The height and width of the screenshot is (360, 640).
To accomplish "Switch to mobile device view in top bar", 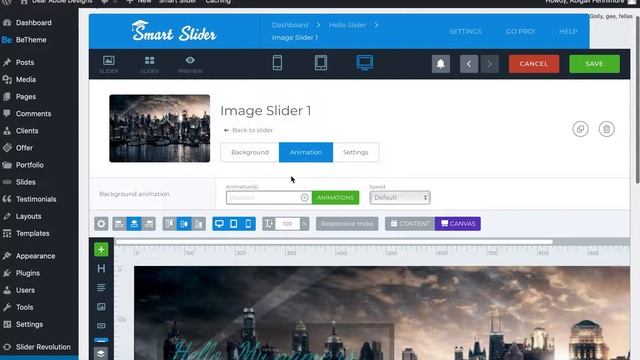I will [277, 63].
